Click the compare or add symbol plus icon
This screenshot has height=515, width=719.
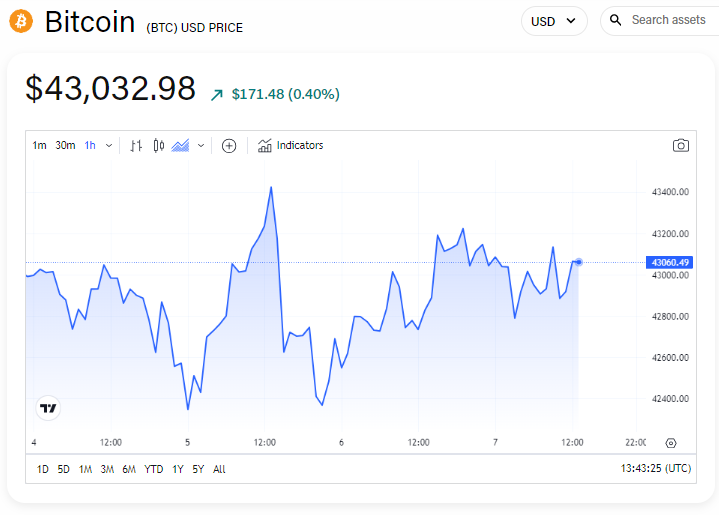coord(229,146)
